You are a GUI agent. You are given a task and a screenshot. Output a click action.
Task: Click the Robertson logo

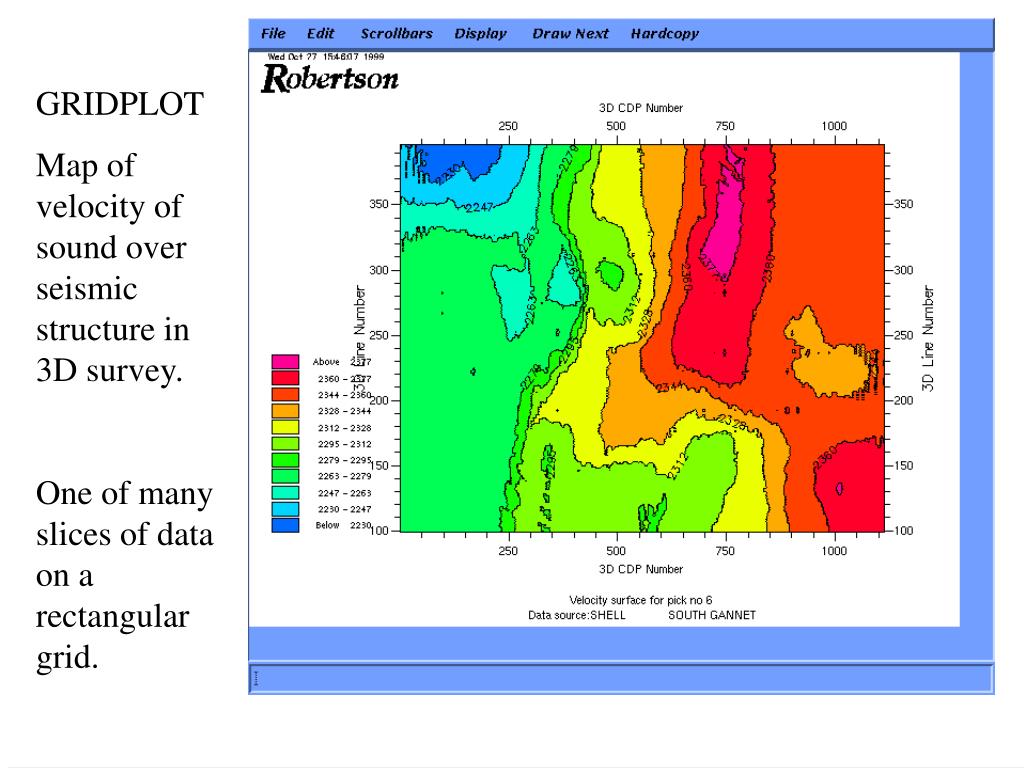330,79
